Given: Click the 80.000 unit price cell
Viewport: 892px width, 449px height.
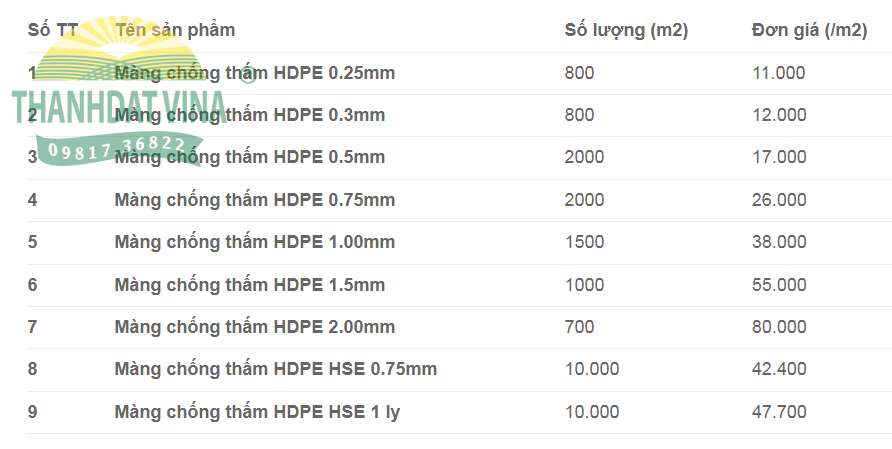Looking at the screenshot, I should pos(779,327).
